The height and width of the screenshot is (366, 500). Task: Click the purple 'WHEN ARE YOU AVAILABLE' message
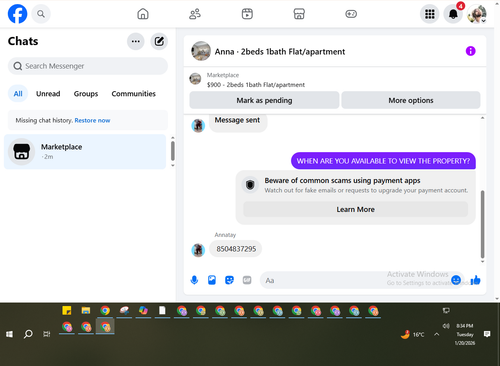(383, 161)
